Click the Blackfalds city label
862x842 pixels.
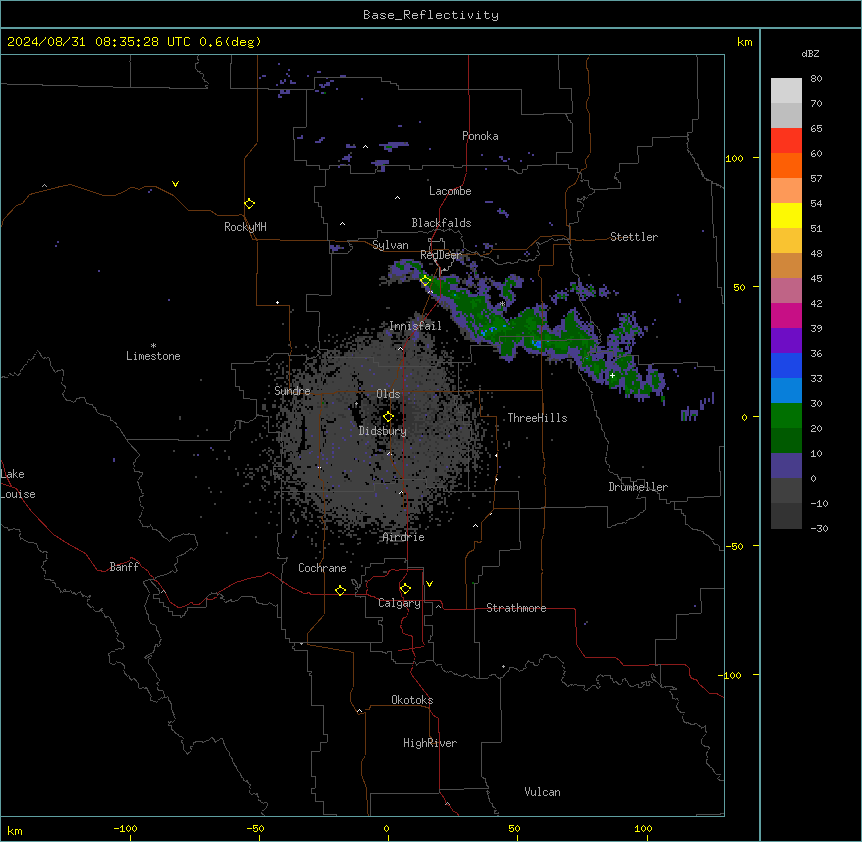pyautogui.click(x=441, y=223)
